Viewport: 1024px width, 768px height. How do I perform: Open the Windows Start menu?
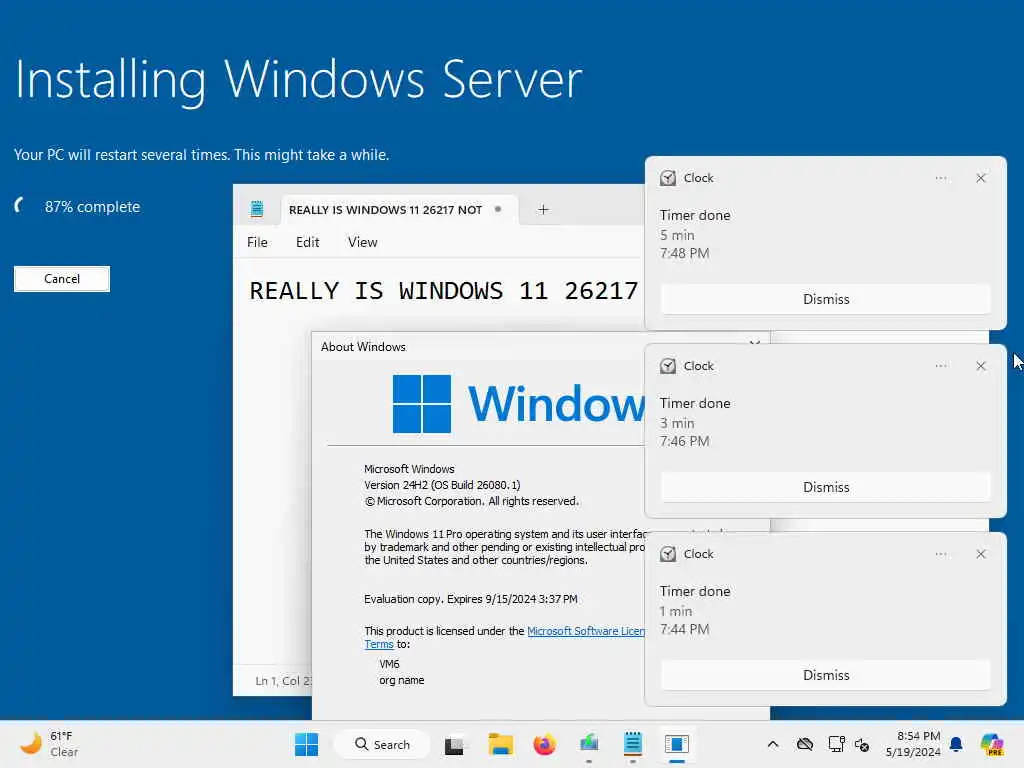(x=306, y=744)
